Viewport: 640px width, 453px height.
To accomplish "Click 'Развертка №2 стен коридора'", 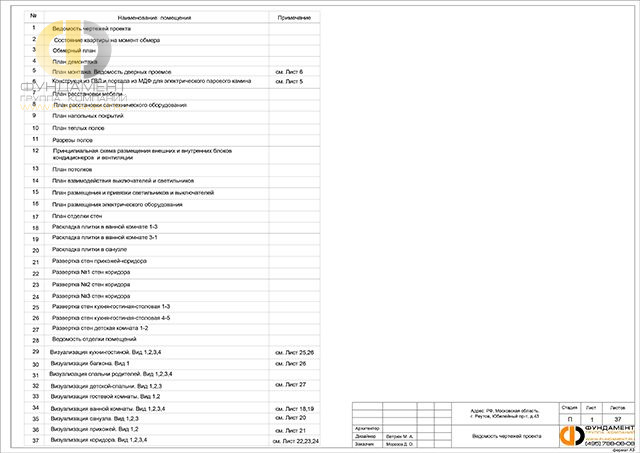I will click(91, 285).
